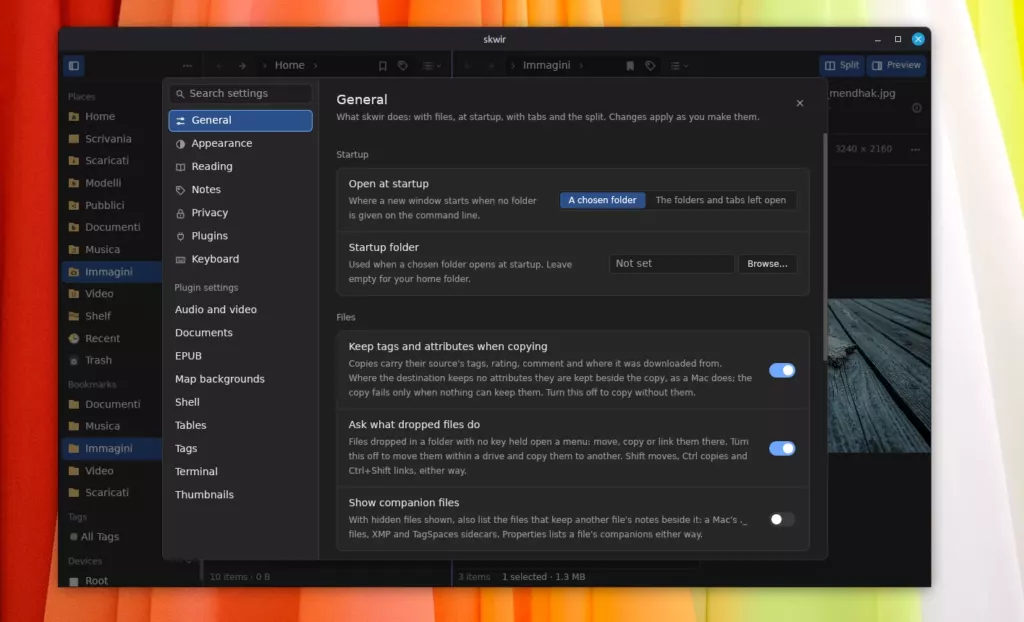This screenshot has width=1024, height=622.
Task: Bookmark the Home pane folder
Action: (x=383, y=65)
